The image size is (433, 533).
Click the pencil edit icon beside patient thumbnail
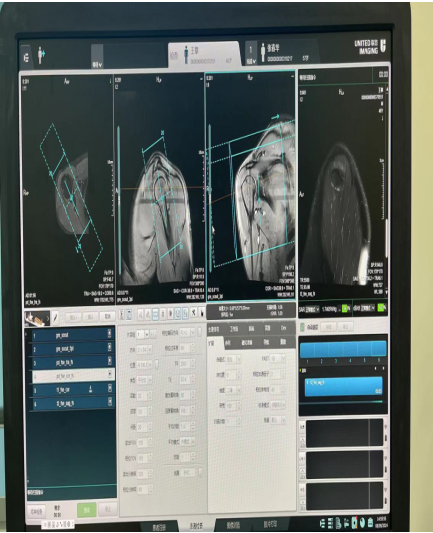coord(55,318)
